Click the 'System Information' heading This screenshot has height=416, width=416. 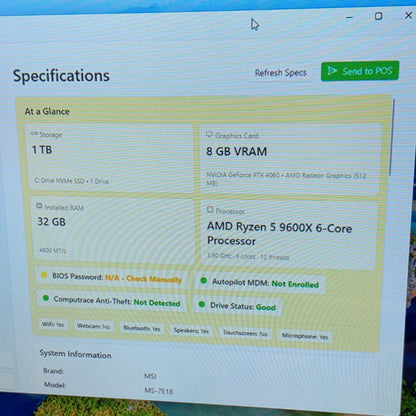coord(75,354)
